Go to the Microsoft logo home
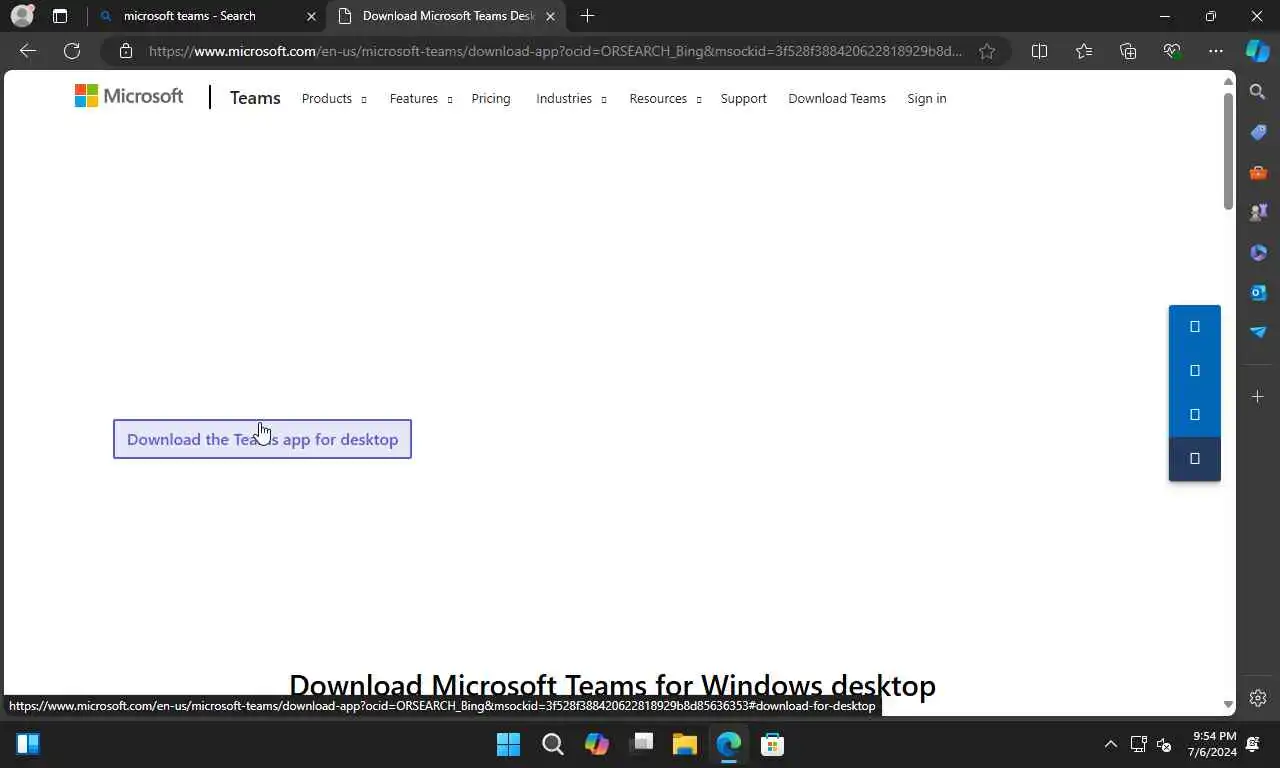This screenshot has width=1280, height=768. [129, 96]
